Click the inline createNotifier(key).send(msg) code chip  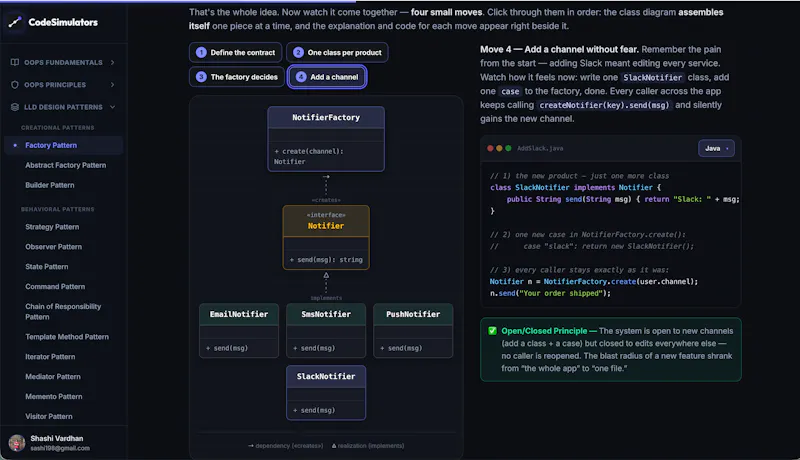click(604, 105)
